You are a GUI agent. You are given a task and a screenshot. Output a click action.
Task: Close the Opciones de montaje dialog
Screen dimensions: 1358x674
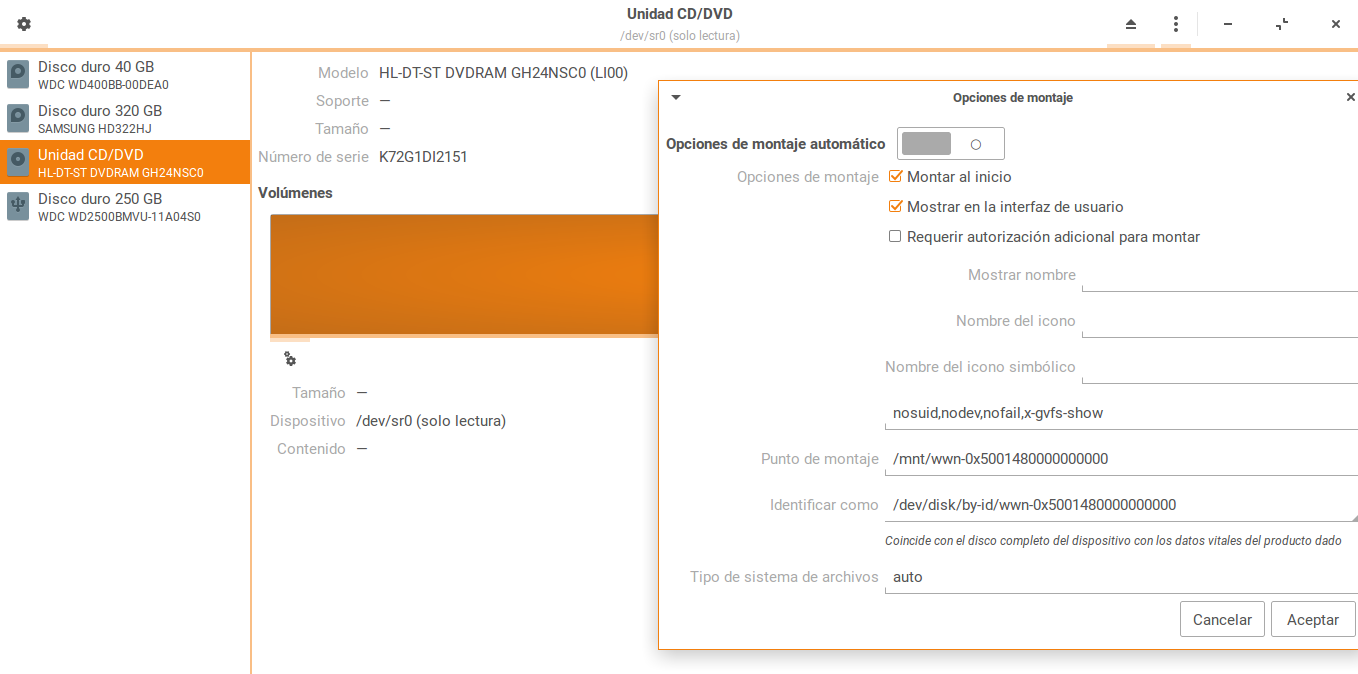coord(1350,97)
